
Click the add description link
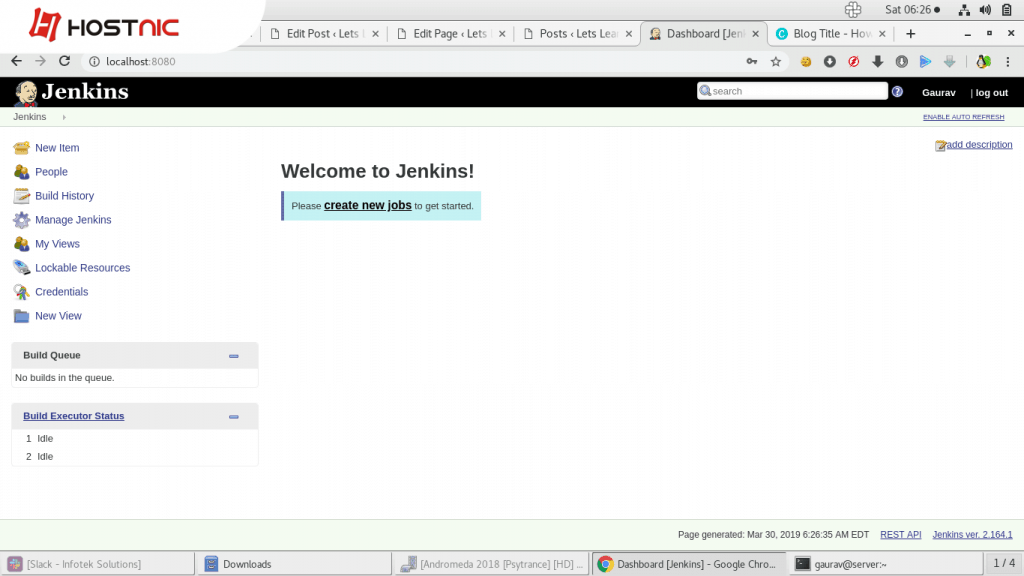(979, 145)
